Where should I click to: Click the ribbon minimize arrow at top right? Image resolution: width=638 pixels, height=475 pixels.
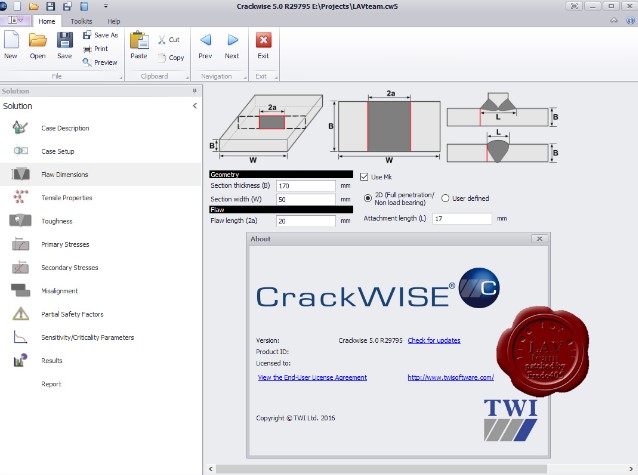[x=614, y=20]
